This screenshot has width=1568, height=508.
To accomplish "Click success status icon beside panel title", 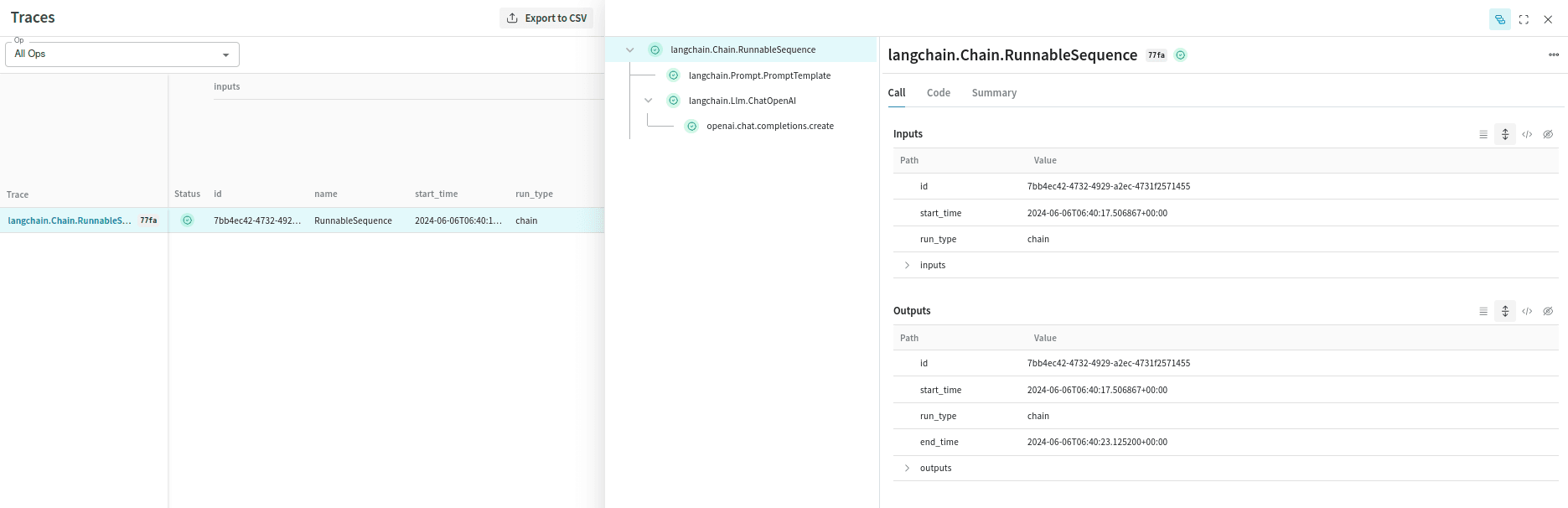I will (x=1181, y=55).
